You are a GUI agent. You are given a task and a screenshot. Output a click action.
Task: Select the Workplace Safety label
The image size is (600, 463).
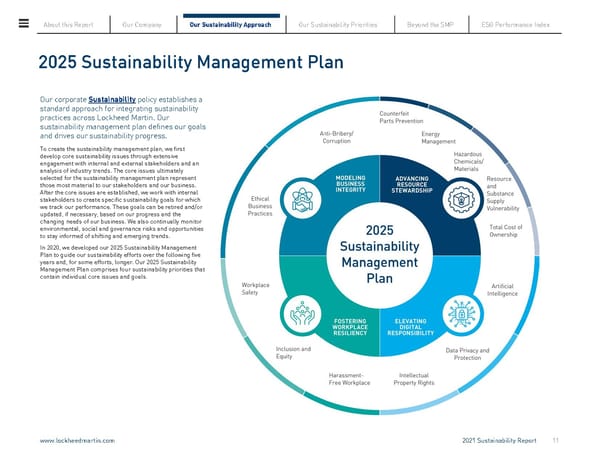coord(256,289)
